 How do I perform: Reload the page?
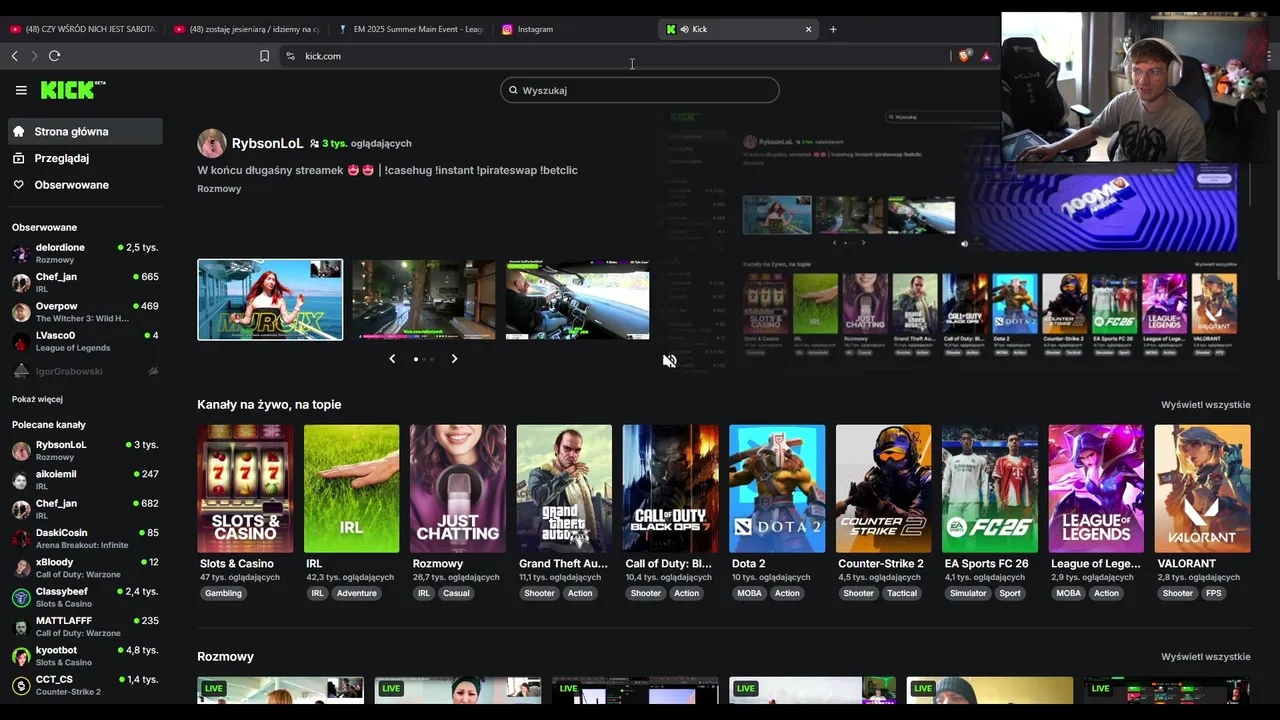click(x=54, y=56)
